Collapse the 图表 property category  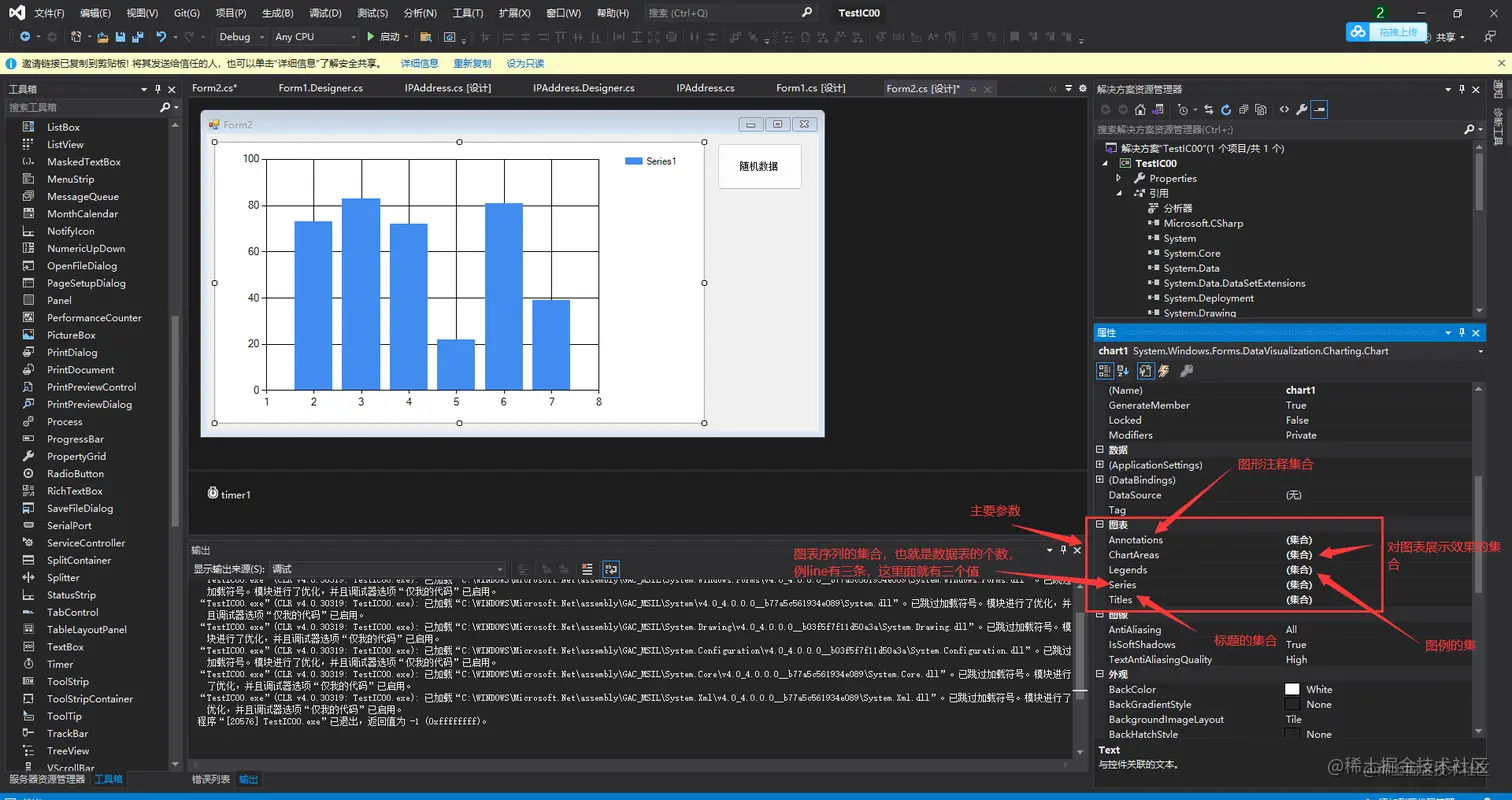point(1100,524)
